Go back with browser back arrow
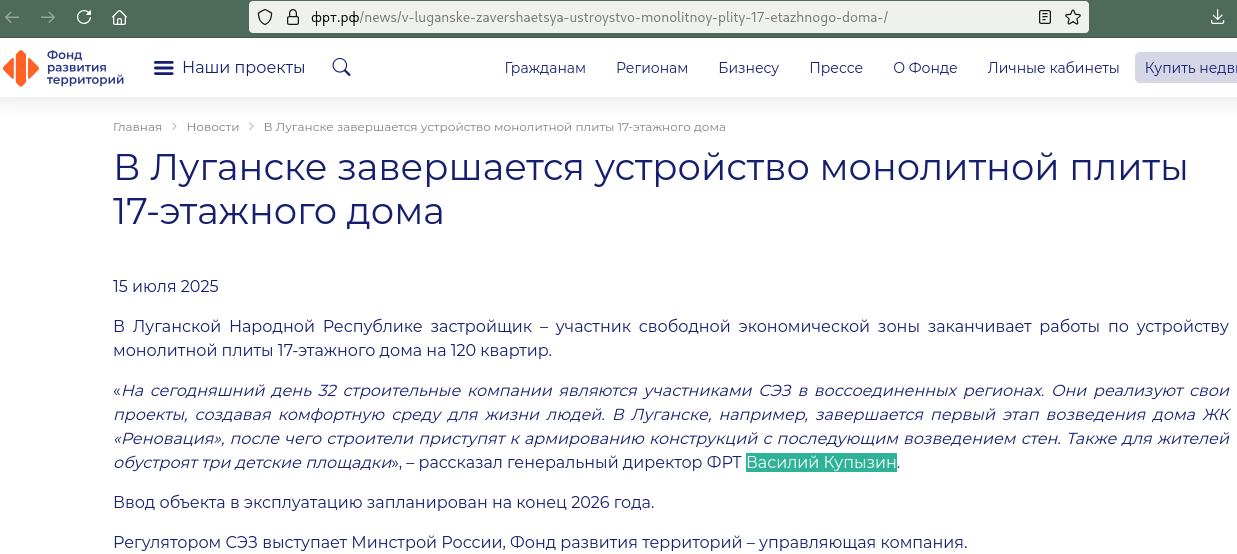Viewport: 1237px width, 554px height. coord(13,17)
